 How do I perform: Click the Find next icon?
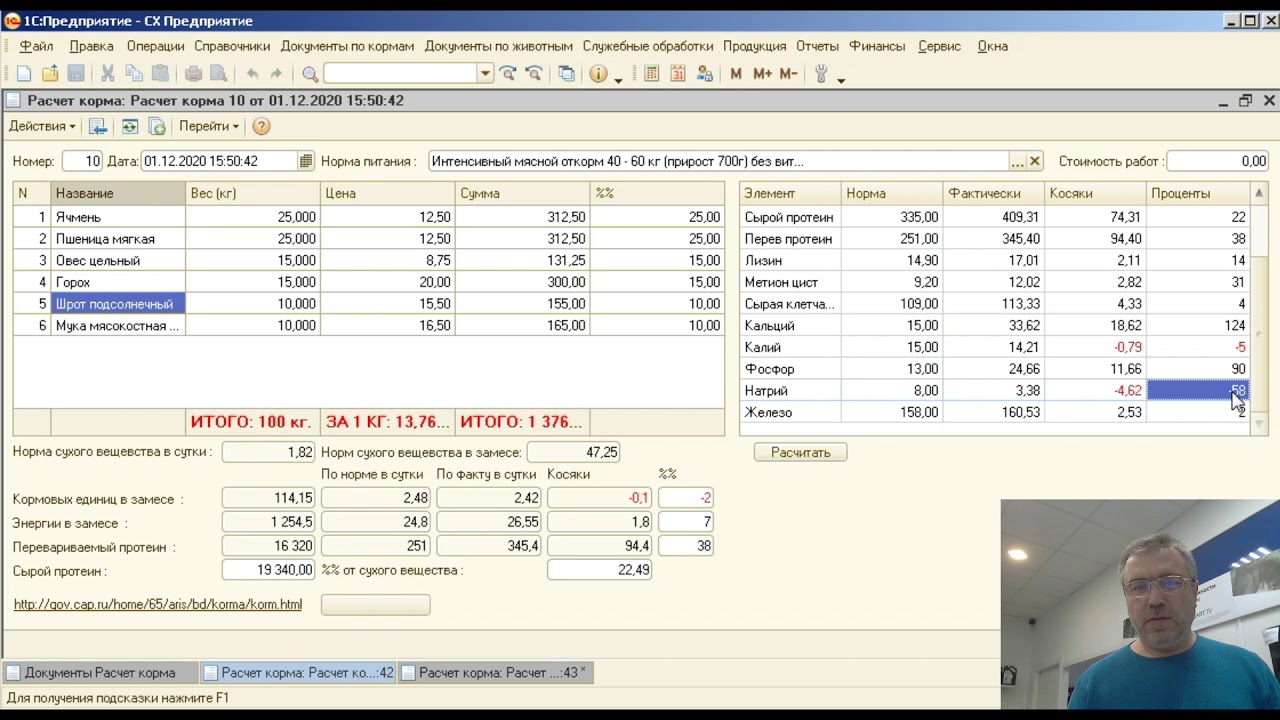coord(508,74)
